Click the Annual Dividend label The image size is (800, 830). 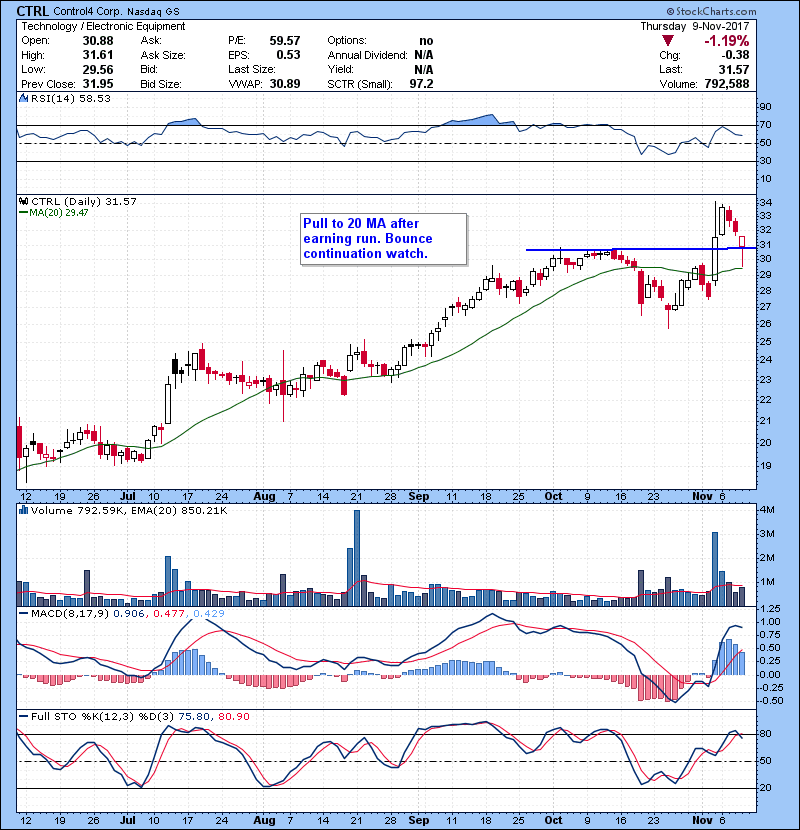(367, 55)
